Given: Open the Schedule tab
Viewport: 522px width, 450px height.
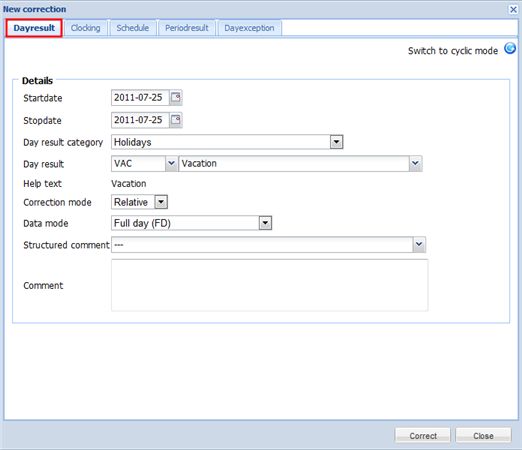Looking at the screenshot, I should pyautogui.click(x=133, y=28).
